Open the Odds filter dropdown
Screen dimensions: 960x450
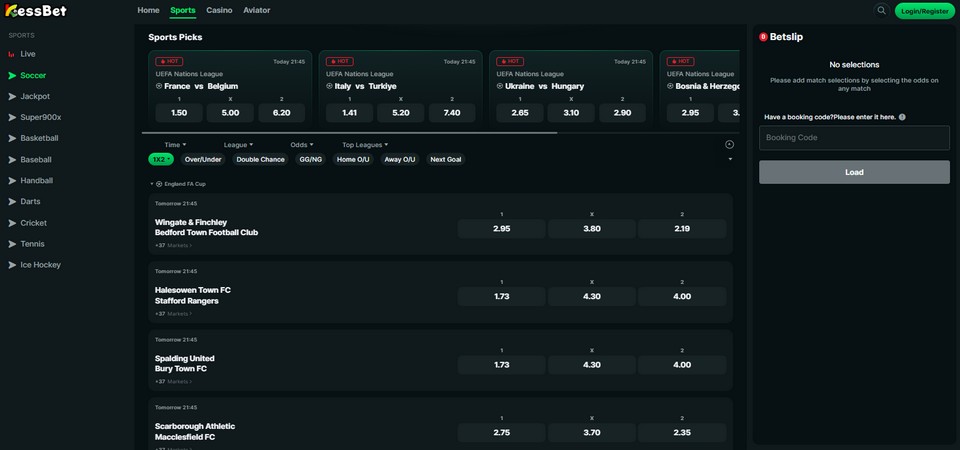pyautogui.click(x=302, y=145)
